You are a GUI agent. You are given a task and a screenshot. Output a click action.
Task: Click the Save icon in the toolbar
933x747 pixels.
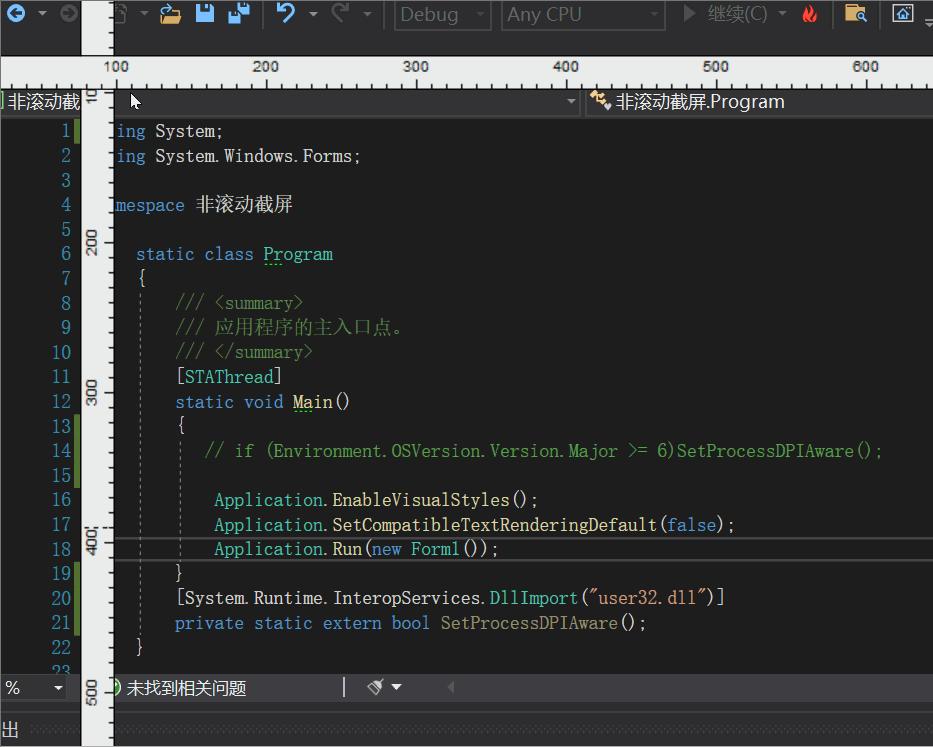coord(204,14)
